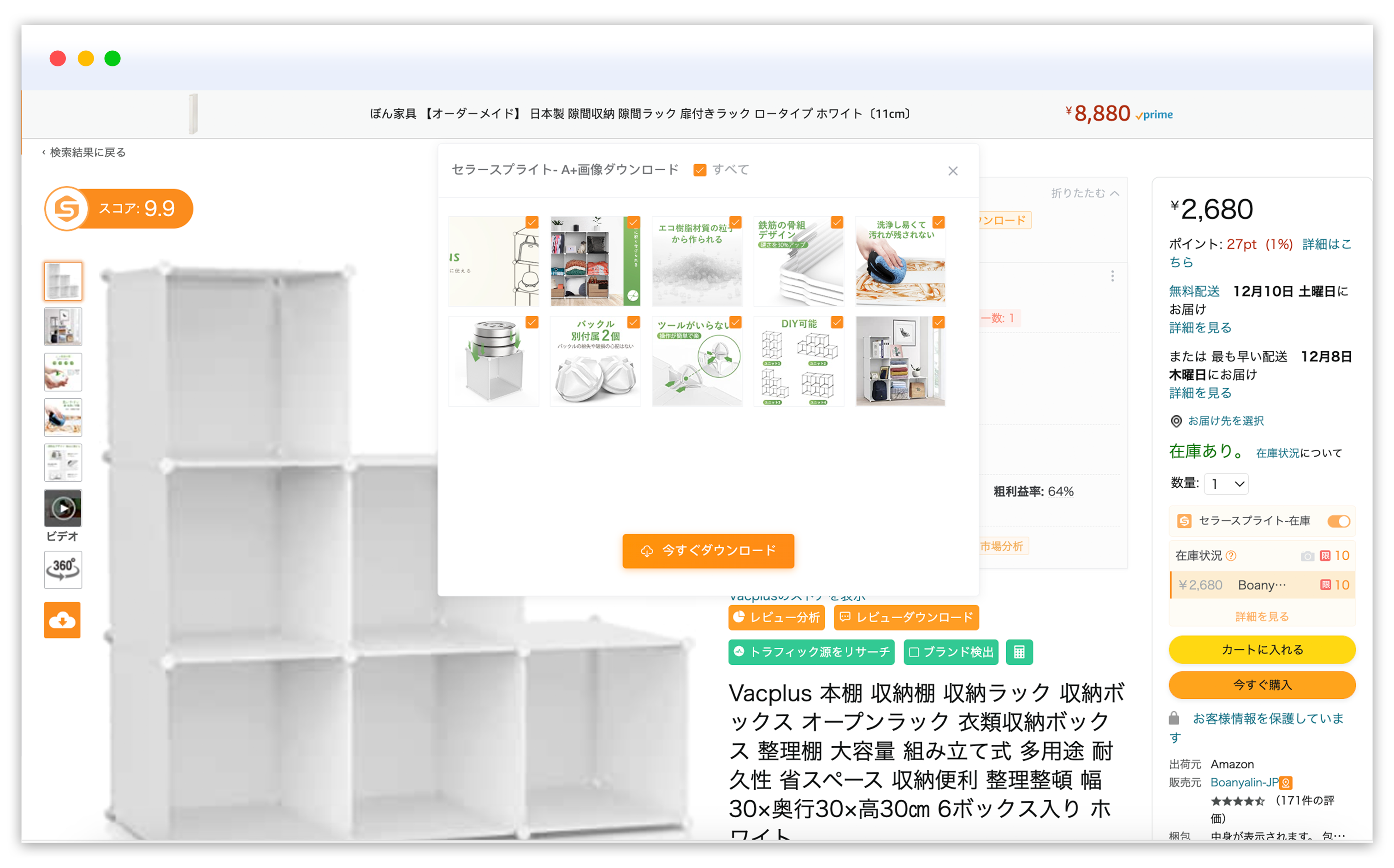Screen dimensions: 1394x868
Task: Click the orange cloud download icon under thumbnails
Action: tap(62, 620)
